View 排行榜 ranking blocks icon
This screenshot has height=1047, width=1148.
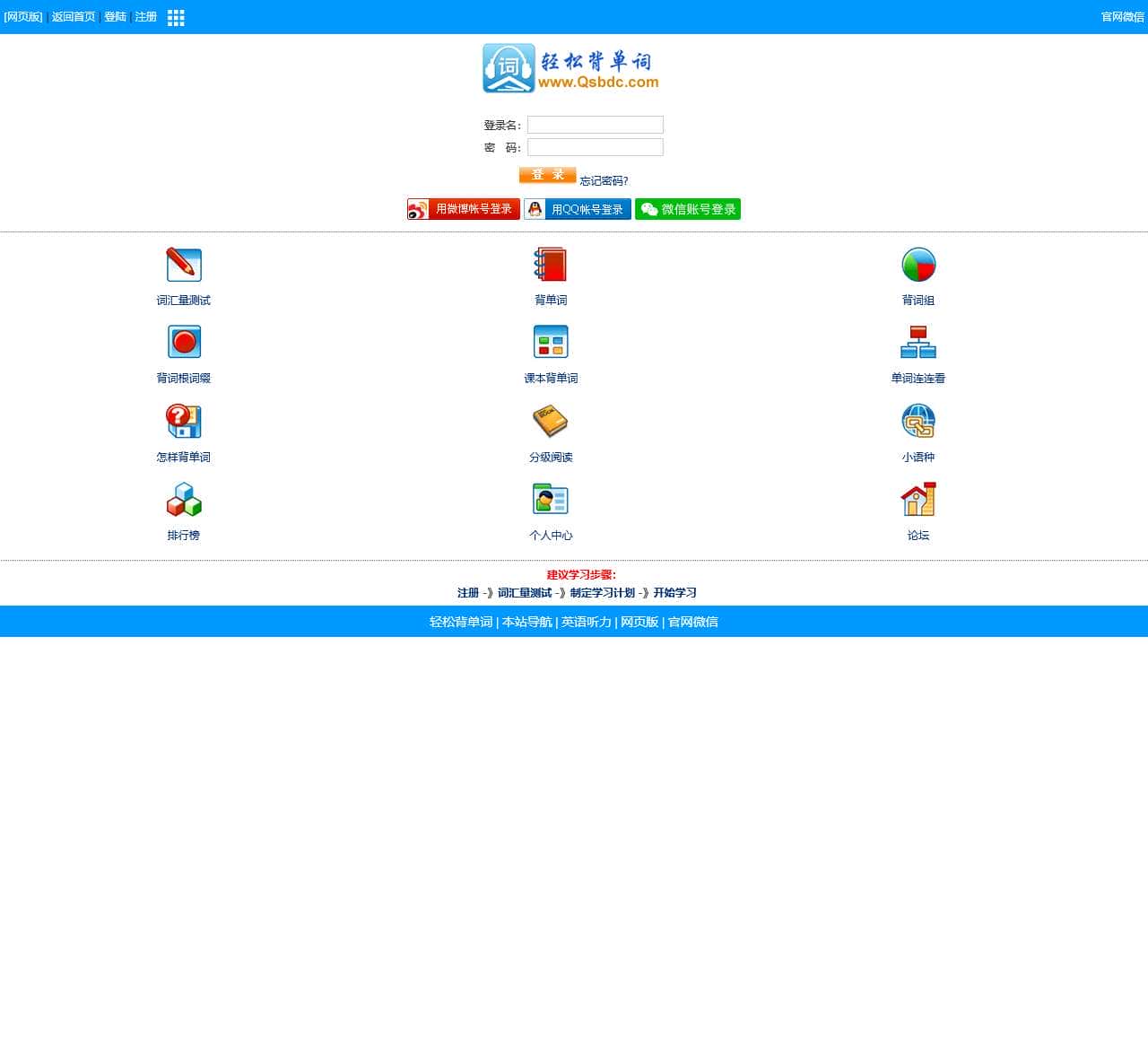tap(183, 499)
